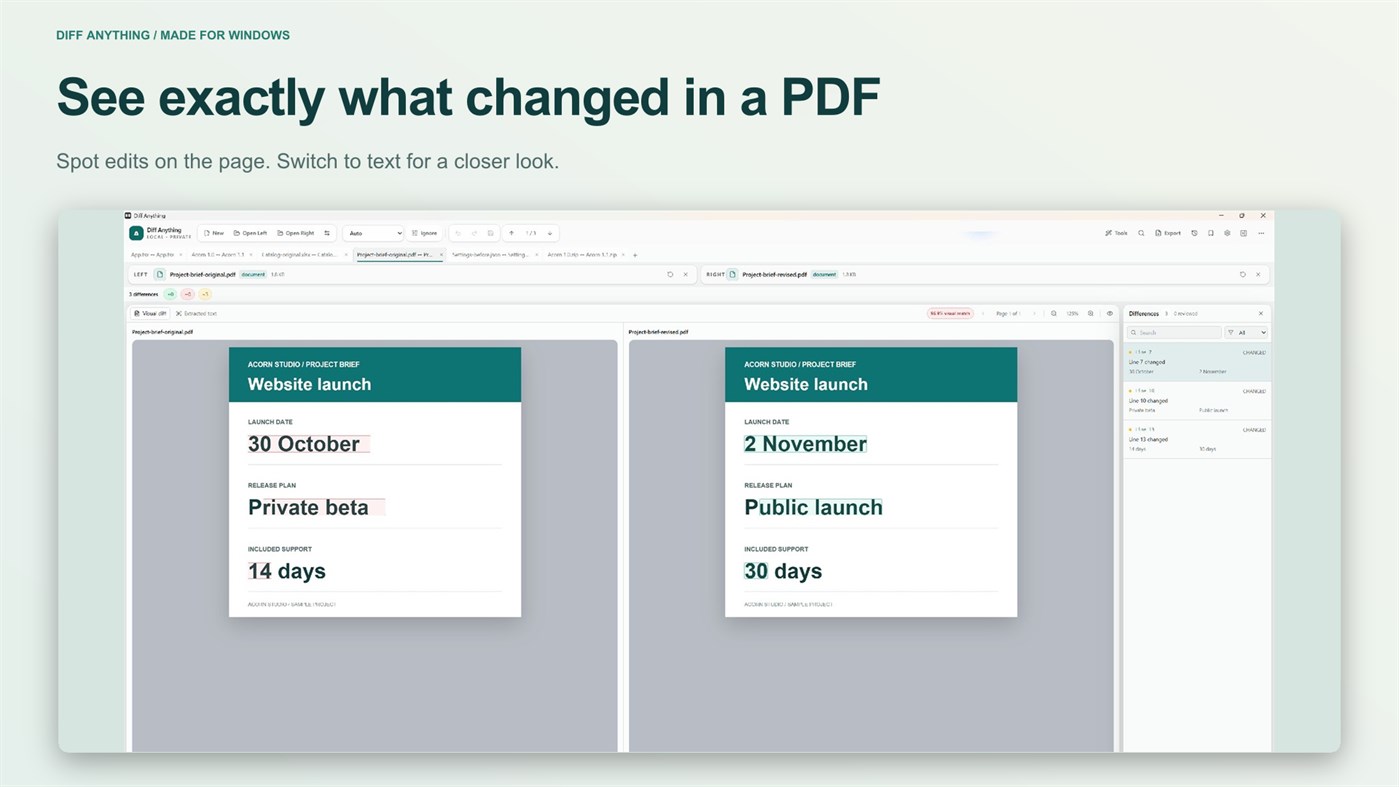Toggle the red removed count badge

pyautogui.click(x=187, y=294)
